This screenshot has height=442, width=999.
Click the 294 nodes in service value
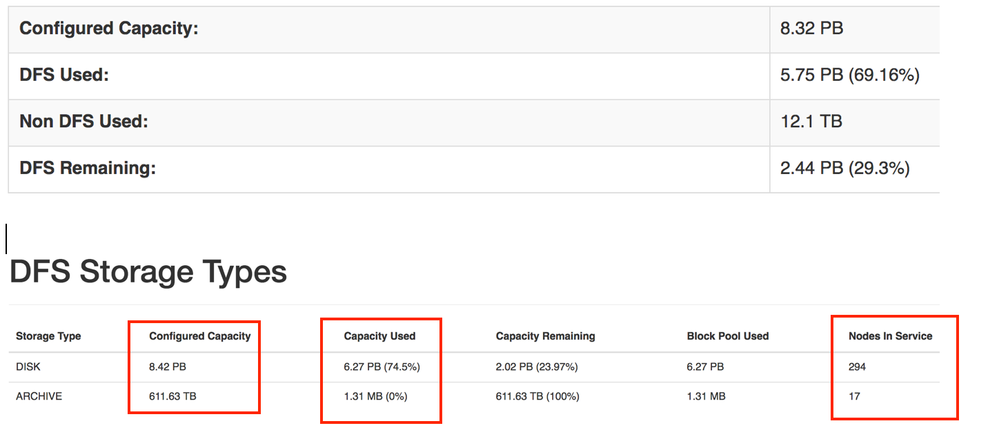tap(856, 367)
